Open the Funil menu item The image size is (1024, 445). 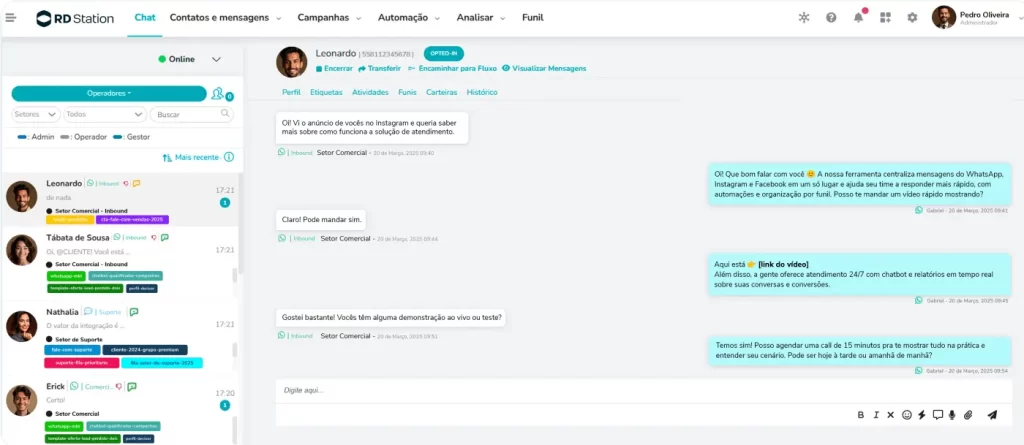tap(532, 18)
